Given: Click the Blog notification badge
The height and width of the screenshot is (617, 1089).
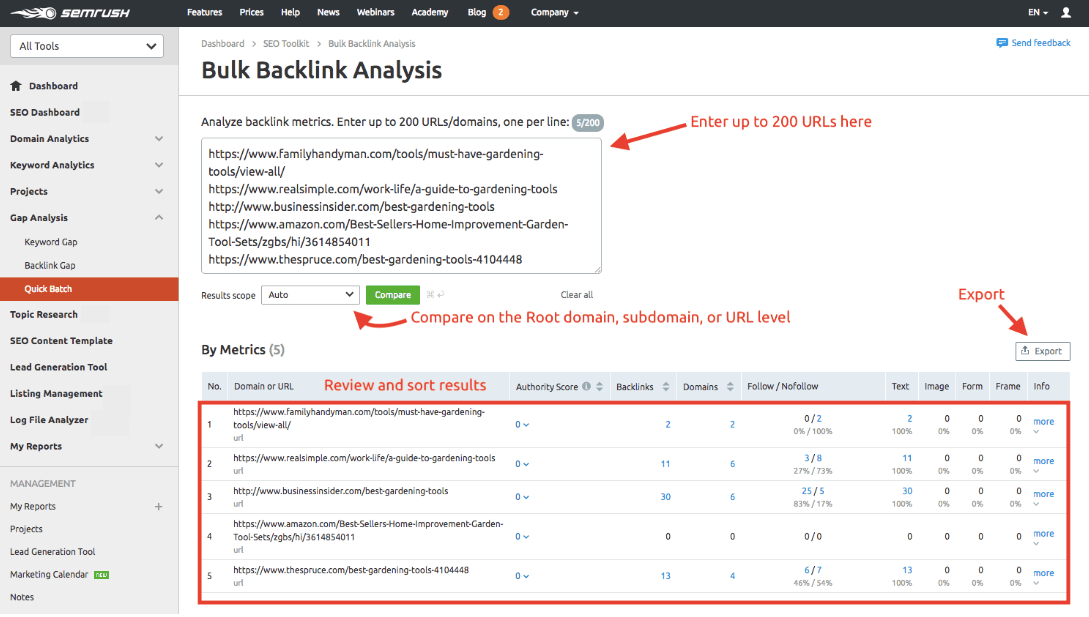Looking at the screenshot, I should pyautogui.click(x=499, y=12).
